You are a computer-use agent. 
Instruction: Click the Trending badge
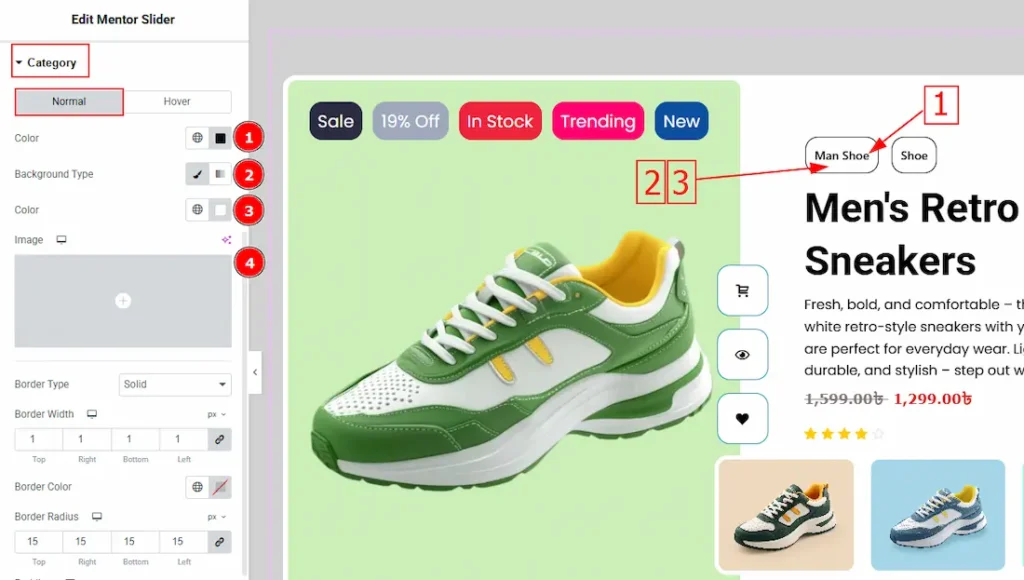pyautogui.click(x=597, y=121)
